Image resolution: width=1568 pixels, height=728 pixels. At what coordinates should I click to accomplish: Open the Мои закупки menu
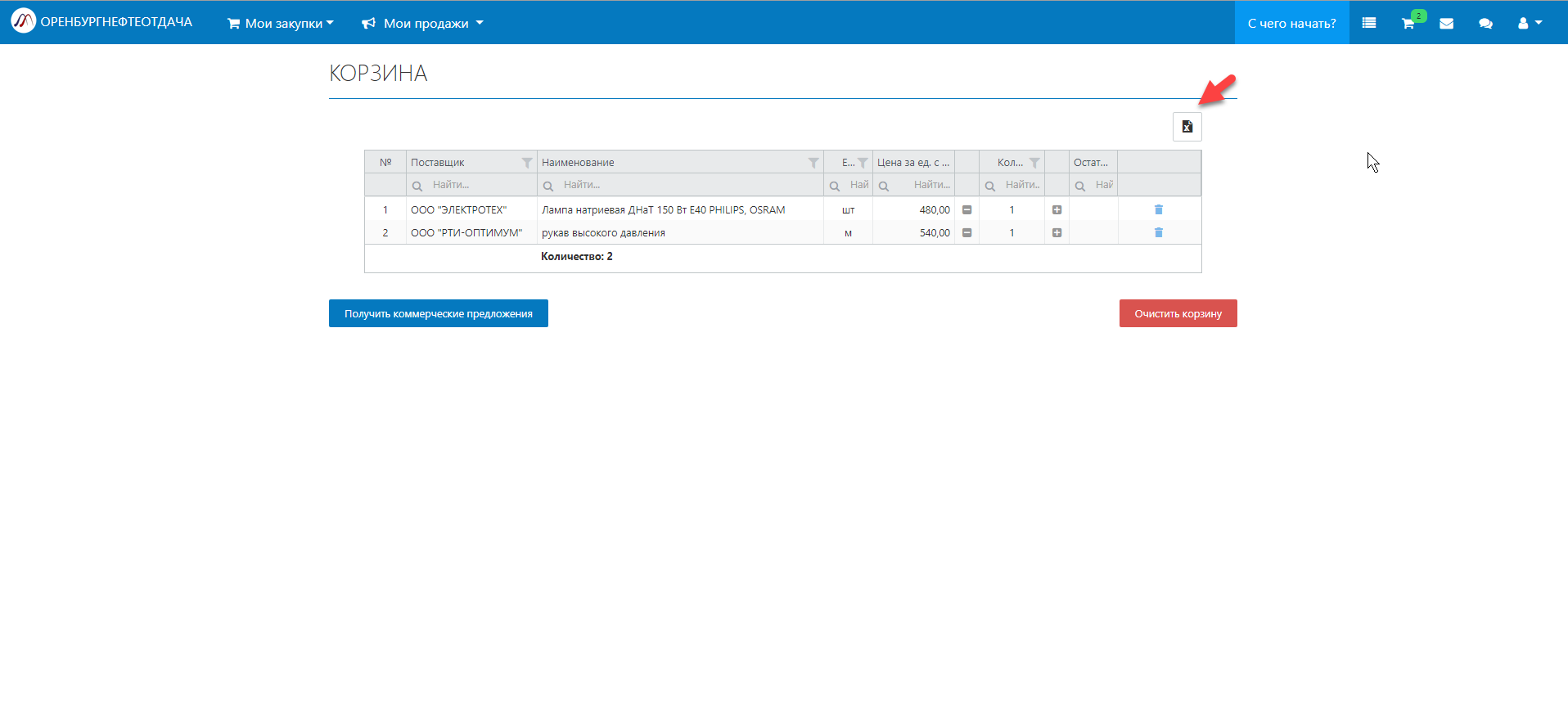281,24
